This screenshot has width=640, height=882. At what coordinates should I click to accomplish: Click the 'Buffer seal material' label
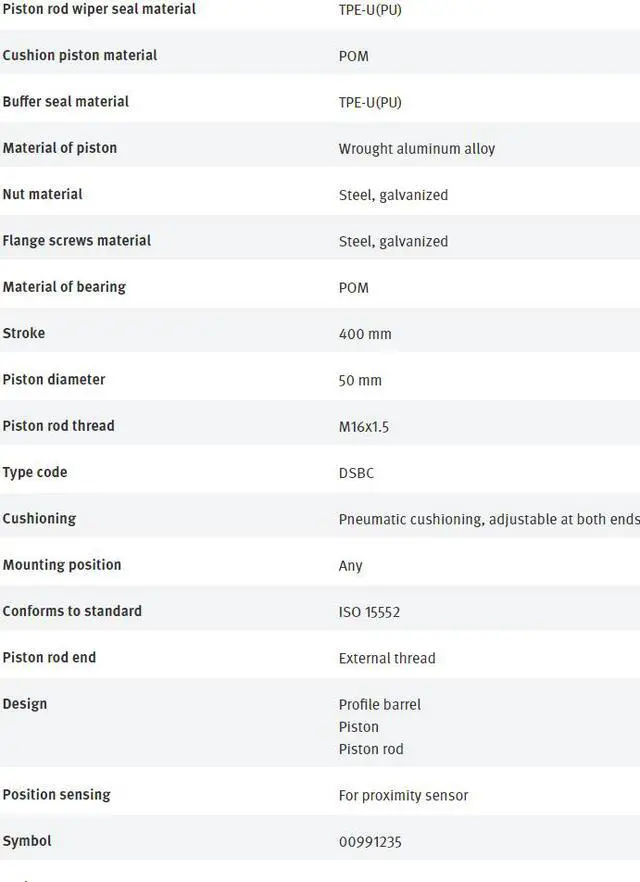(66, 101)
